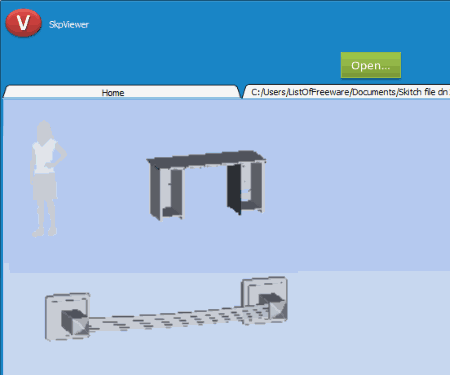The image size is (450, 375).
Task: Click the desk model thumbnail
Action: pyautogui.click(x=206, y=185)
